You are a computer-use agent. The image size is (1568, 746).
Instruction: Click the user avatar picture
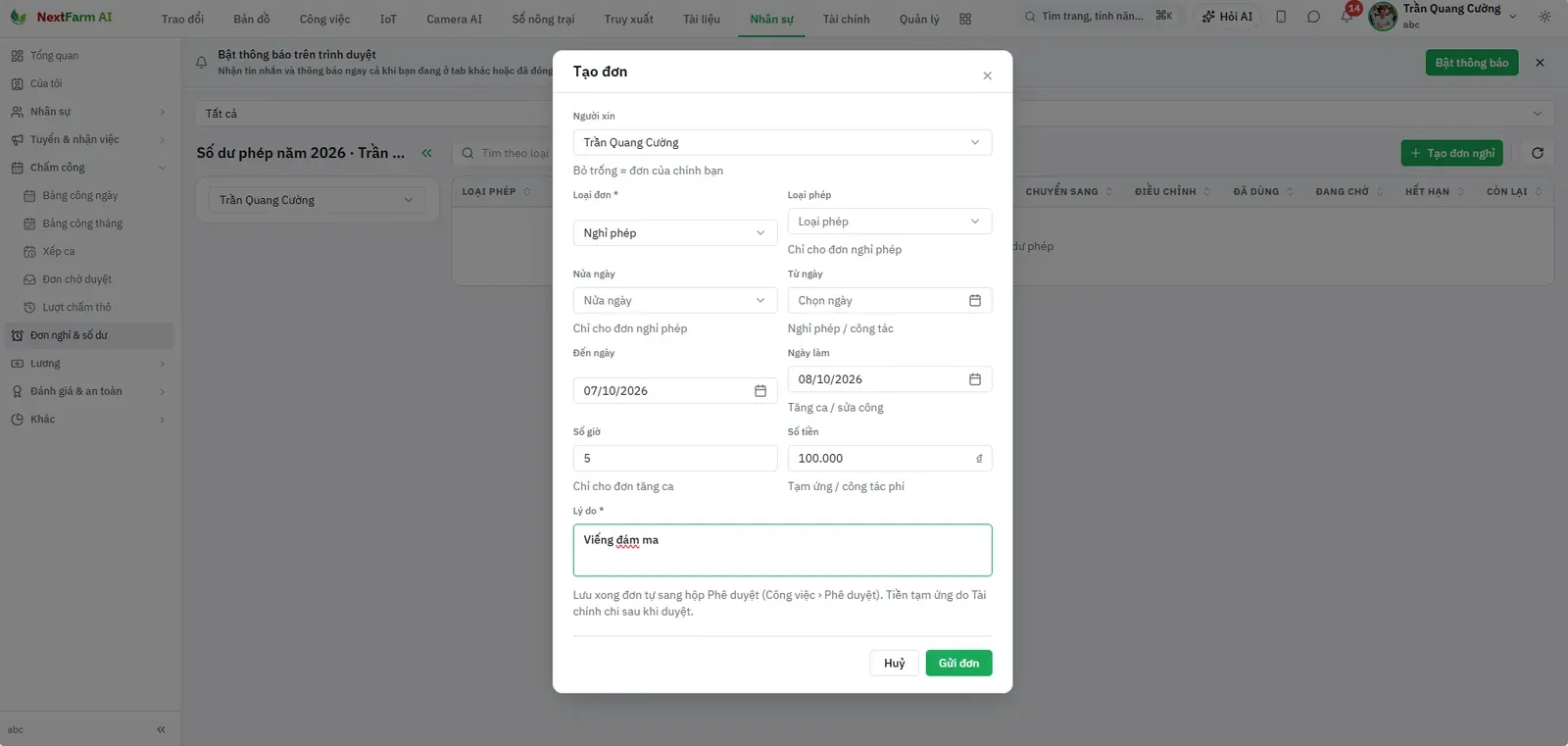[x=1382, y=16]
